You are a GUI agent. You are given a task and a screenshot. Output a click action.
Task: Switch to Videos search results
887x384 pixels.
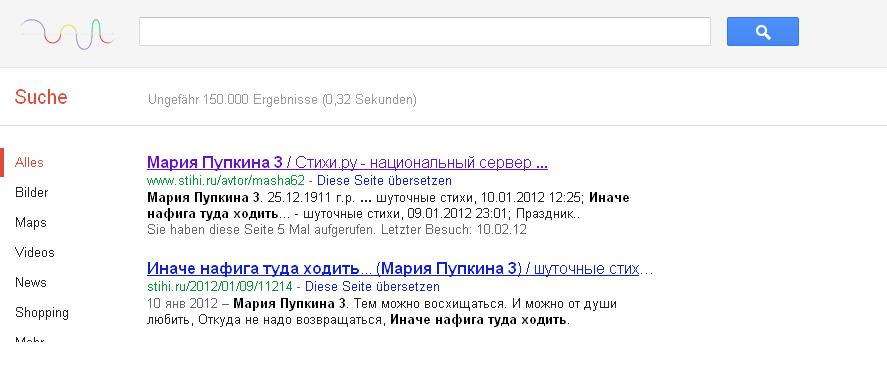(x=35, y=252)
